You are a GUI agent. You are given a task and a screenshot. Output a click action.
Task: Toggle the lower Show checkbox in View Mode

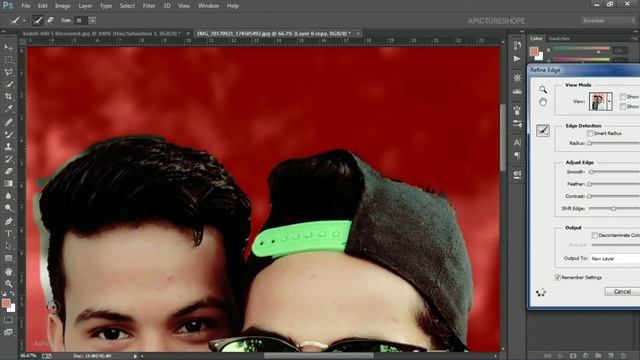(622, 107)
